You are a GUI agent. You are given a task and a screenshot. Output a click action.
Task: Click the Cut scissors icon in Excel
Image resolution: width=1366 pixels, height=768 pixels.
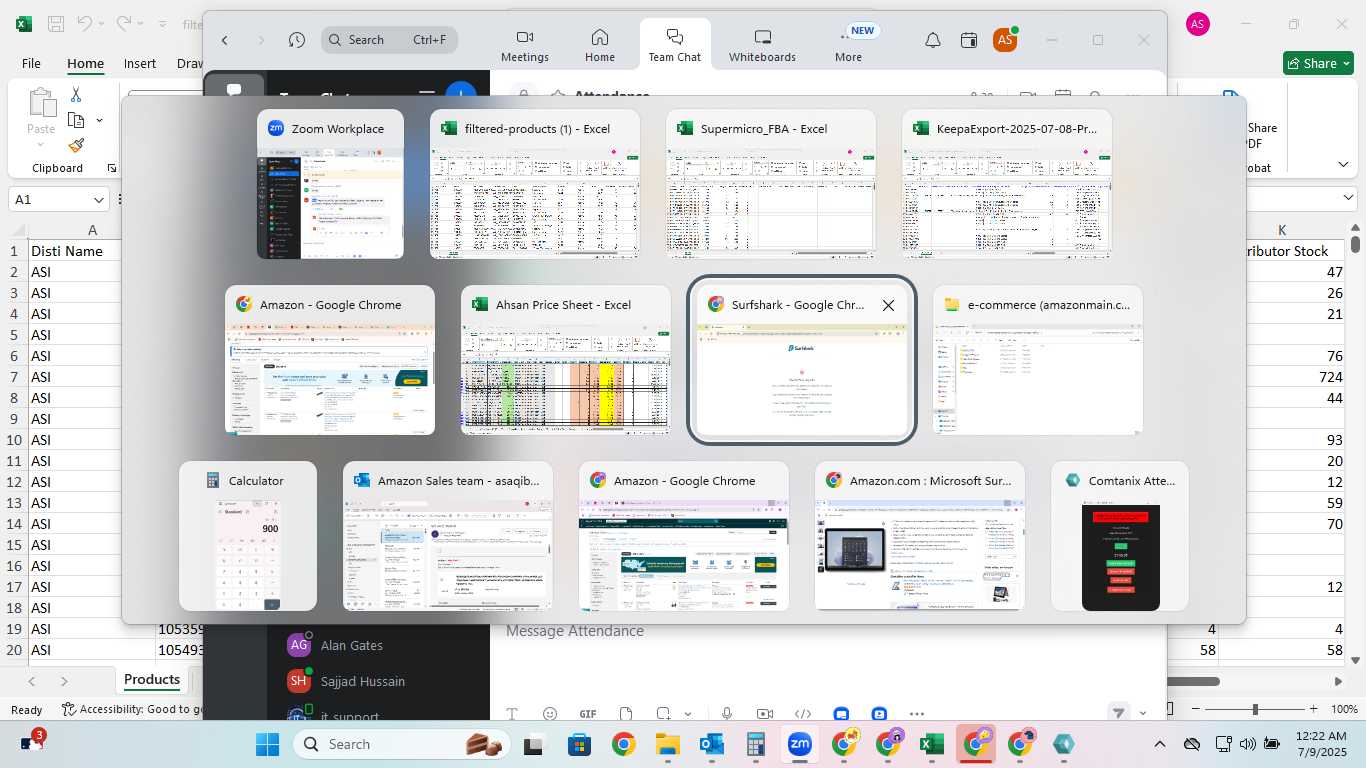(76, 95)
